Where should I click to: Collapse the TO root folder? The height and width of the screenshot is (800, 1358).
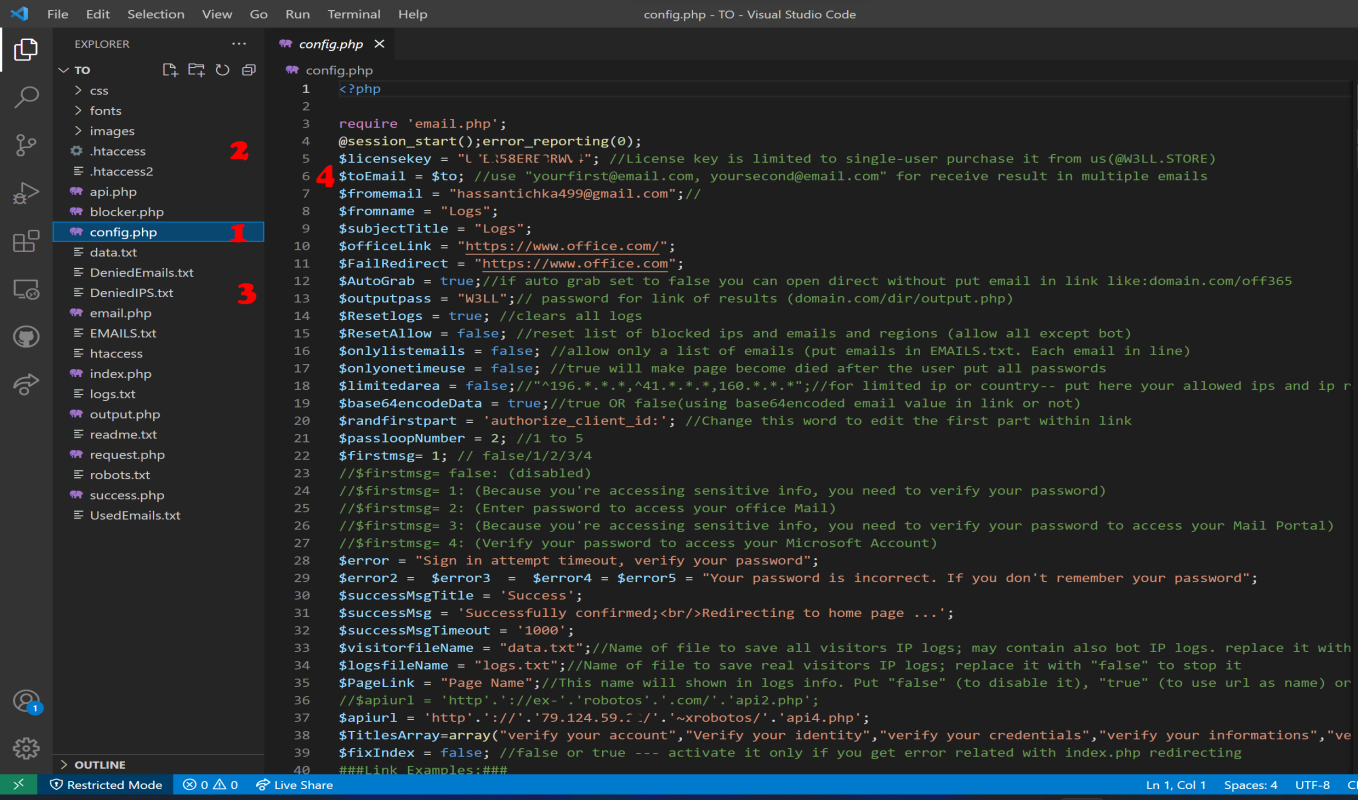(x=82, y=70)
